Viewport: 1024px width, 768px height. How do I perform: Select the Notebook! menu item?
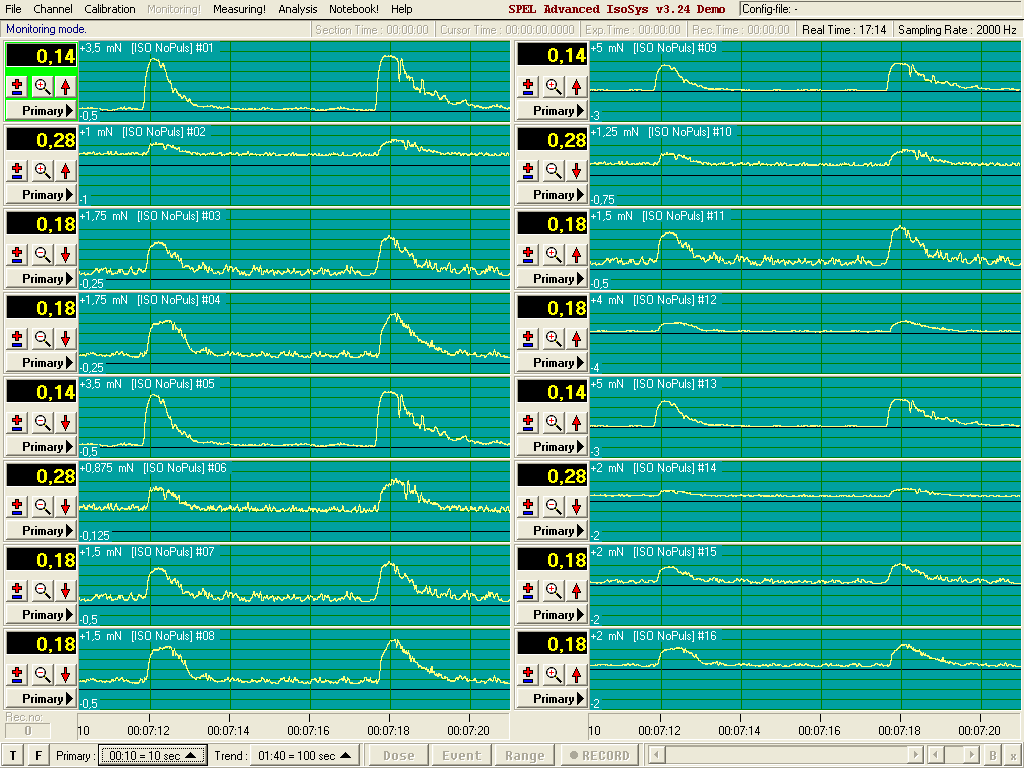(x=353, y=9)
